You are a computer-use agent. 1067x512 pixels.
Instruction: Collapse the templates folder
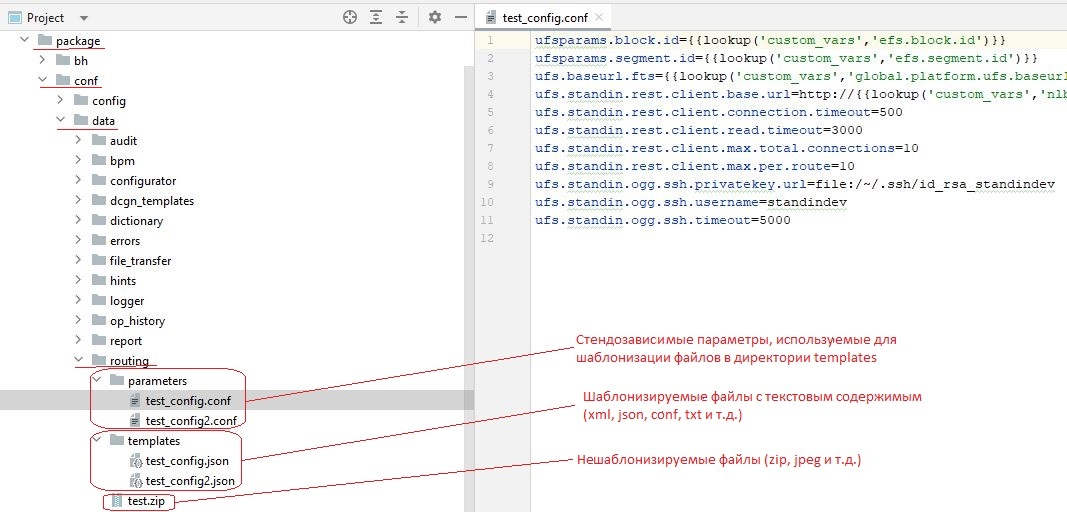97,441
